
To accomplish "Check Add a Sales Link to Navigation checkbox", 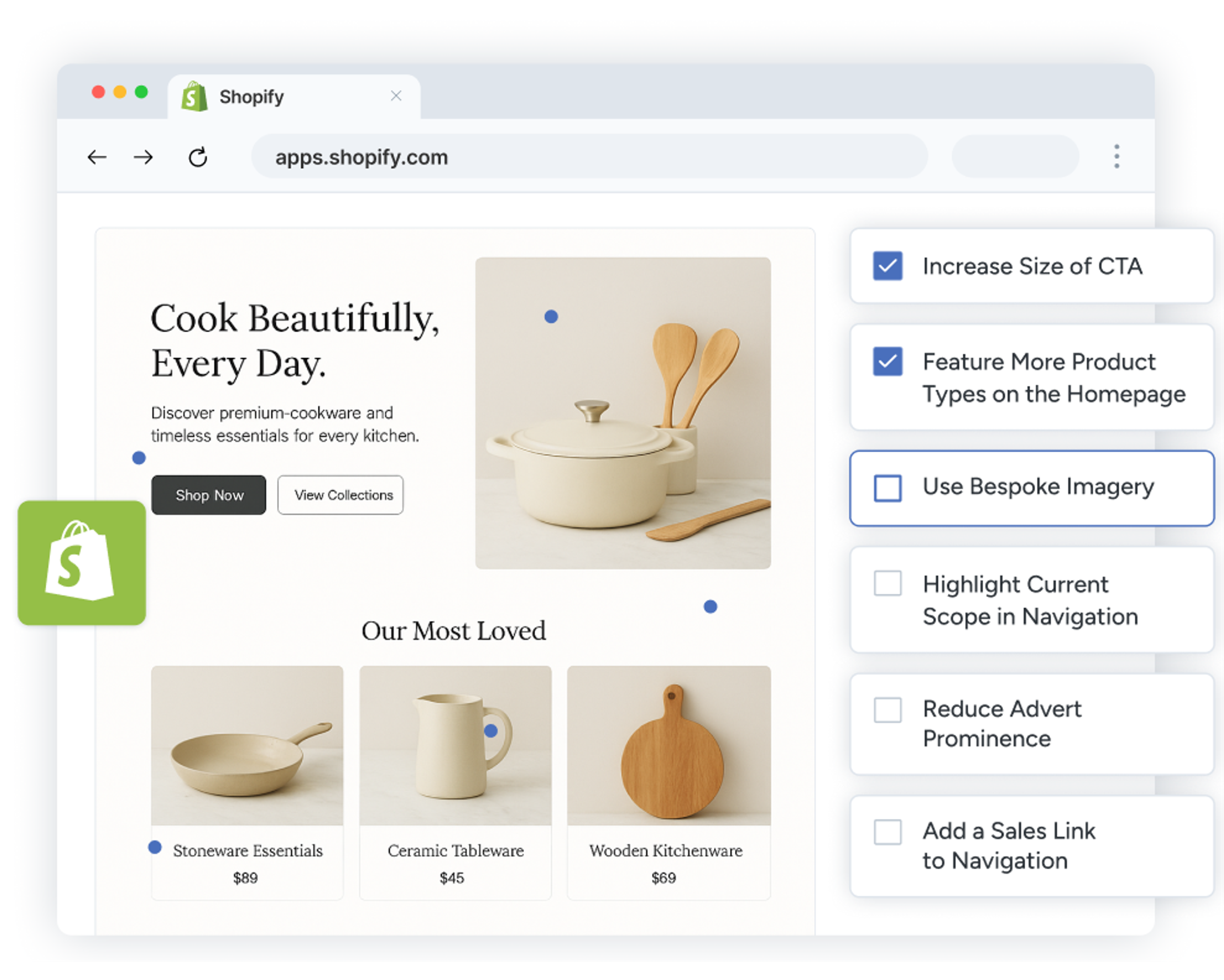I will click(x=887, y=832).
